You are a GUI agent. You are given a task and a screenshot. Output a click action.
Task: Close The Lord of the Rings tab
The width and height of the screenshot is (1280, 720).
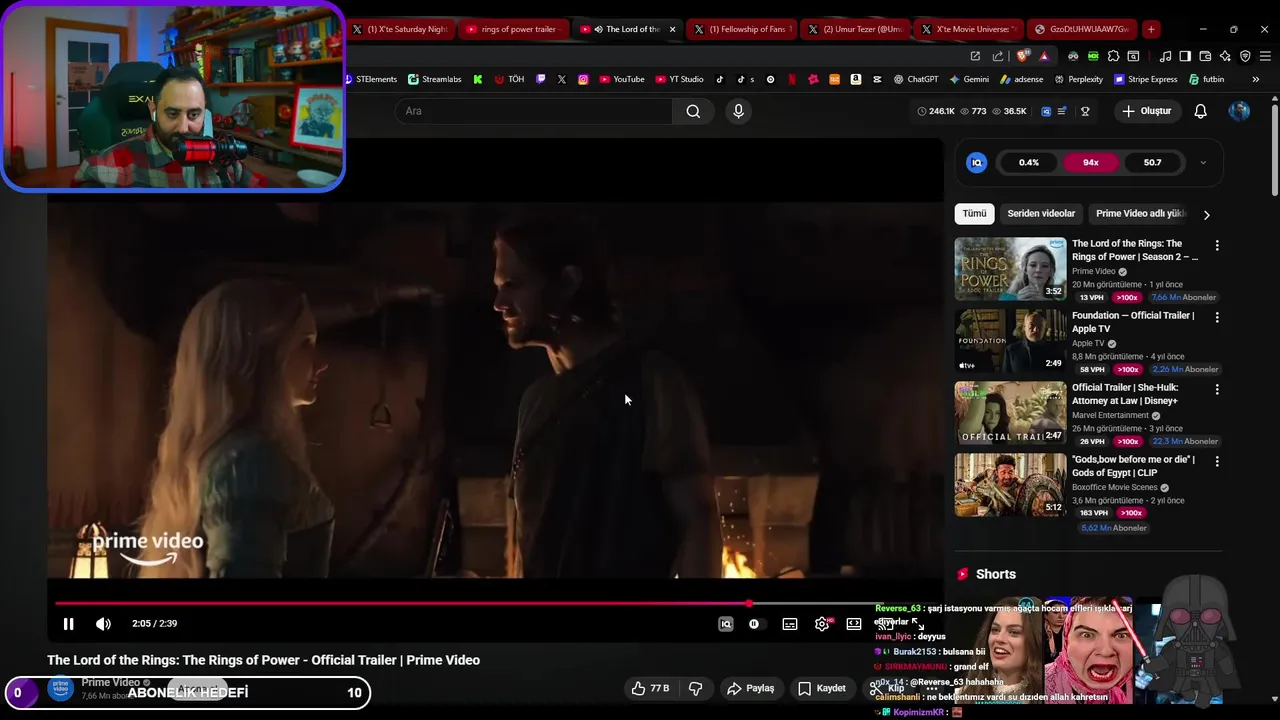(672, 29)
